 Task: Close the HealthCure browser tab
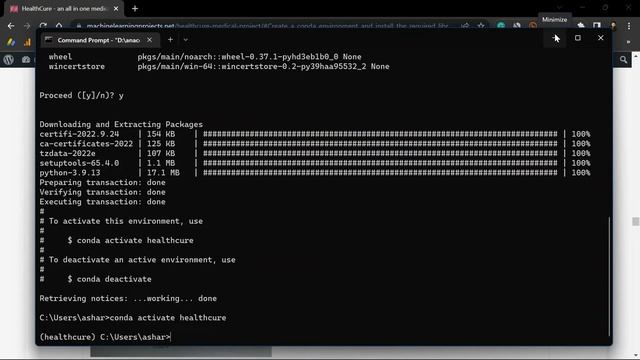pos(116,9)
